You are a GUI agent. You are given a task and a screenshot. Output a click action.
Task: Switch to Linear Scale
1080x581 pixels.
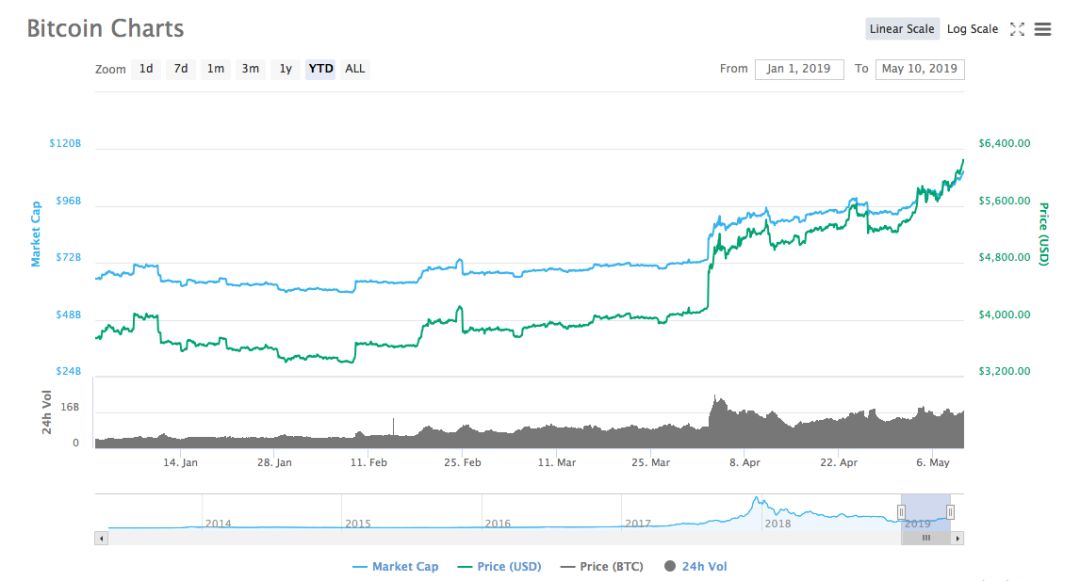click(902, 29)
